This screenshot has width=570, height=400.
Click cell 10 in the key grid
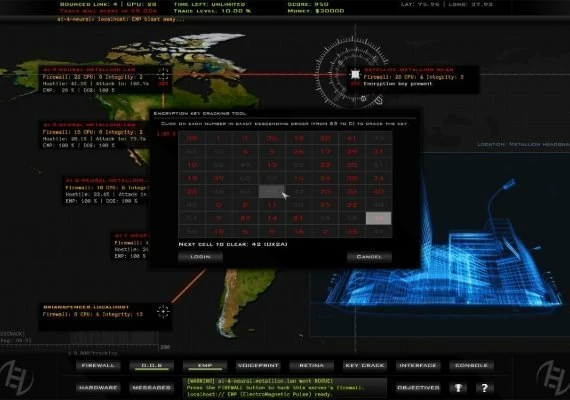point(192,165)
